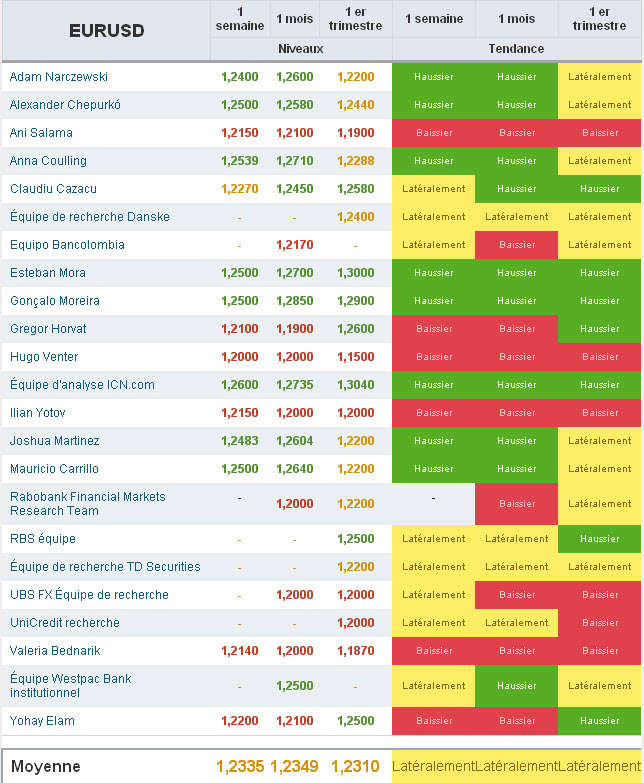
Task: Open Équipe de recherche Danske link
Action: tap(90, 217)
